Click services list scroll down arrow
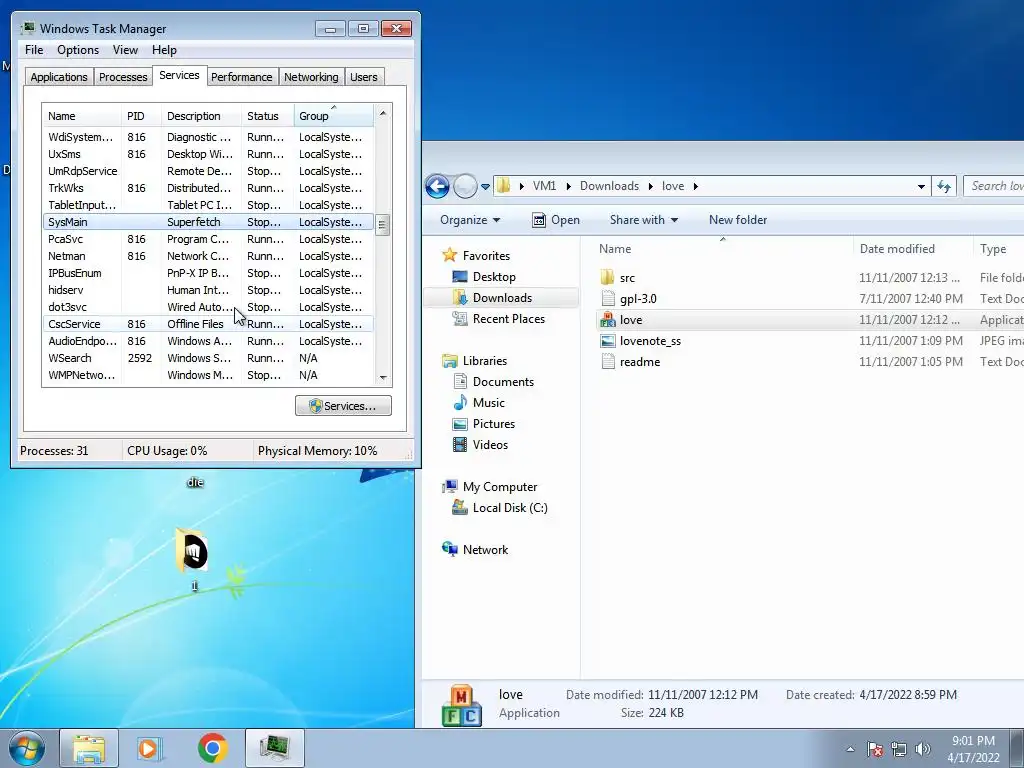Image resolution: width=1024 pixels, height=768 pixels. pos(383,377)
